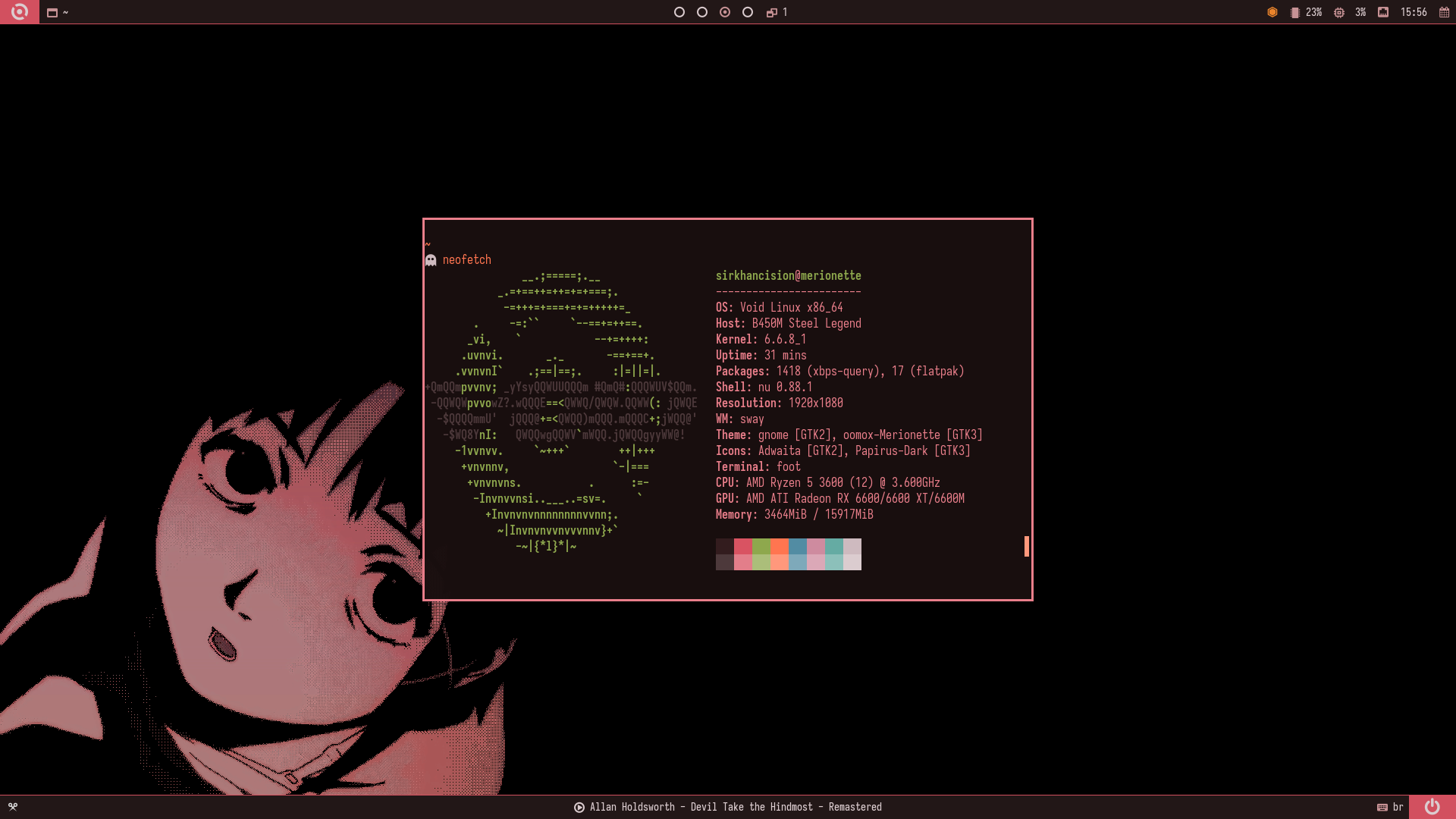Open the calendar icon in top bar

click(x=1444, y=12)
